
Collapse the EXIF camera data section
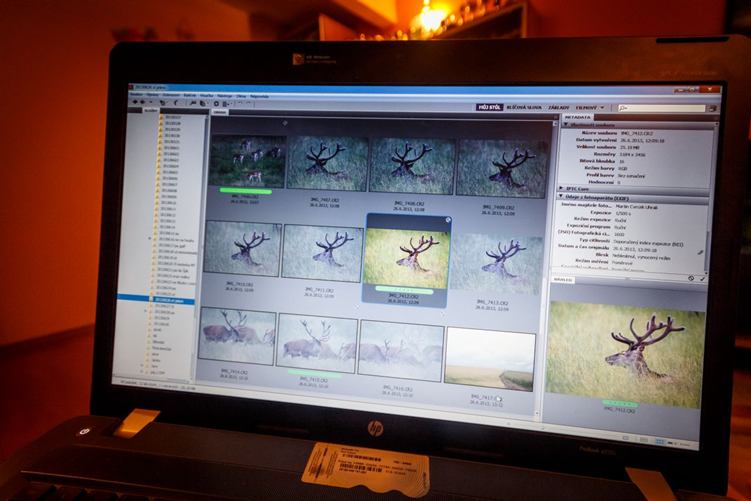(561, 196)
